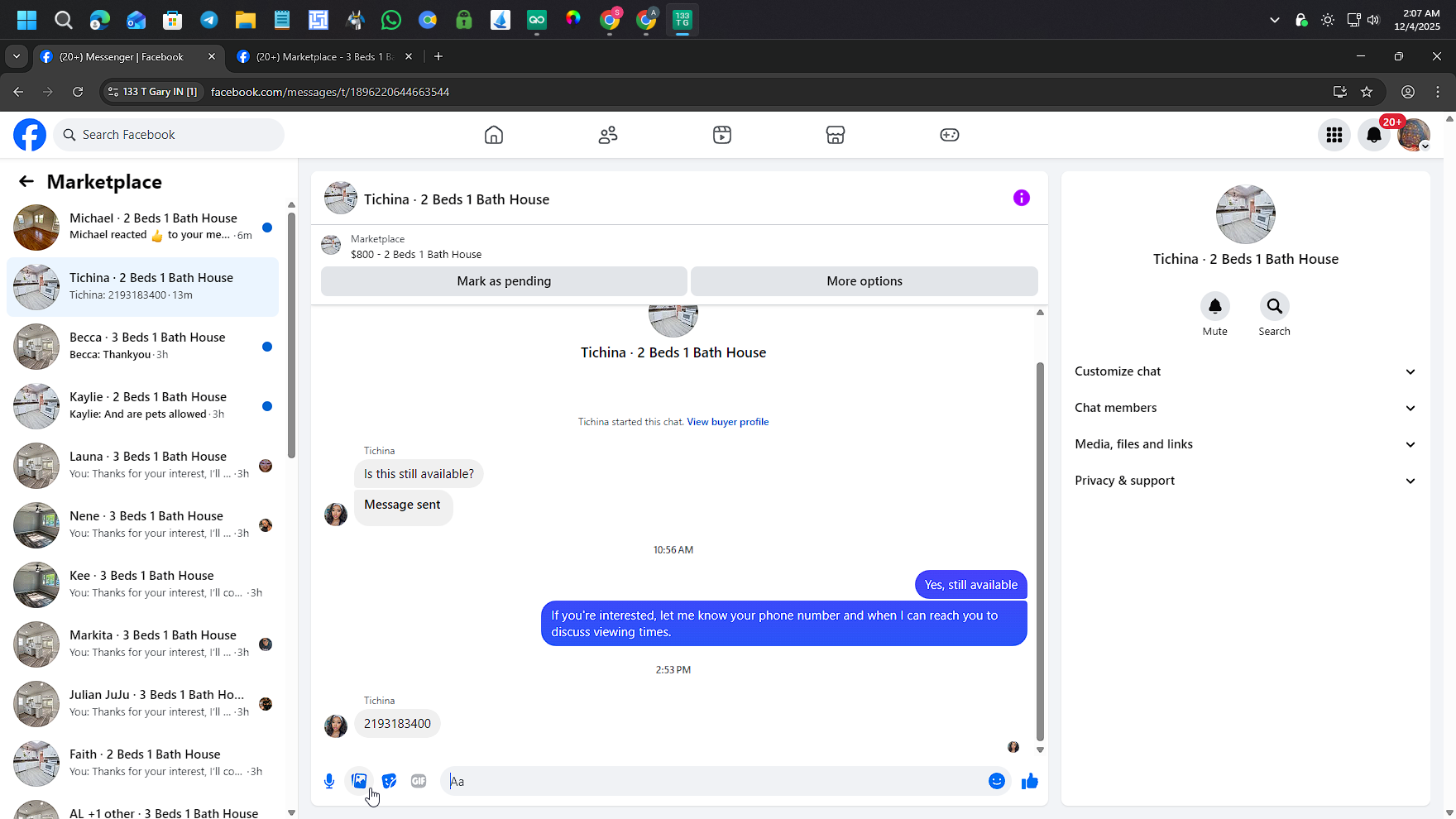Screen dimensions: 1456x819
Task: Click the 'Yes, still available' message
Action: [971, 585]
